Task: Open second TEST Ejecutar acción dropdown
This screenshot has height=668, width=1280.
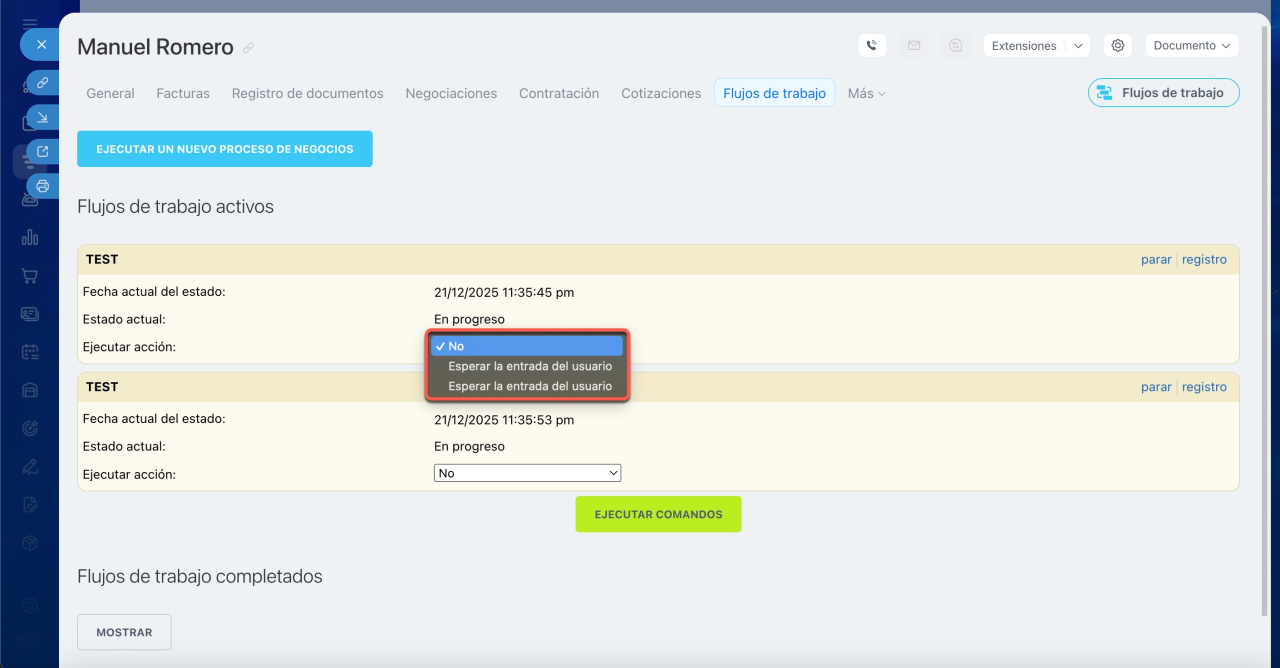Action: 527,473
